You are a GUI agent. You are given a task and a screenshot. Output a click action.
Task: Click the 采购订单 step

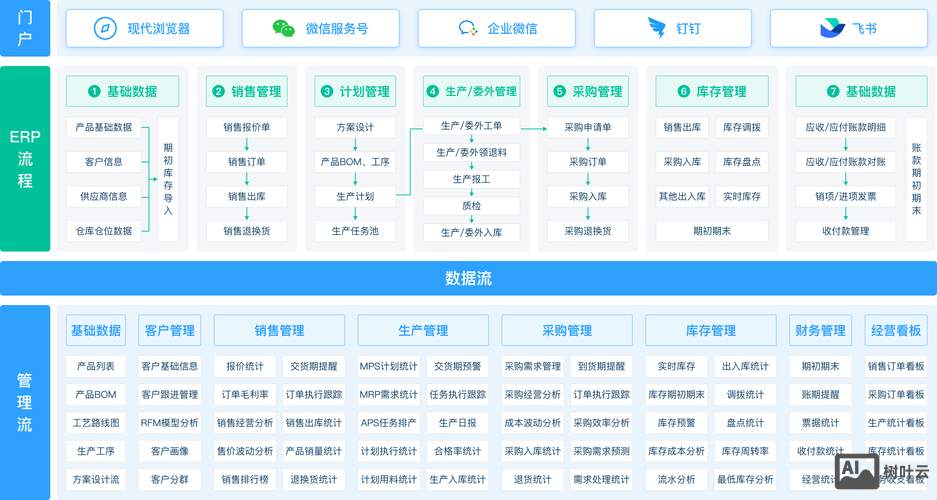(588, 162)
